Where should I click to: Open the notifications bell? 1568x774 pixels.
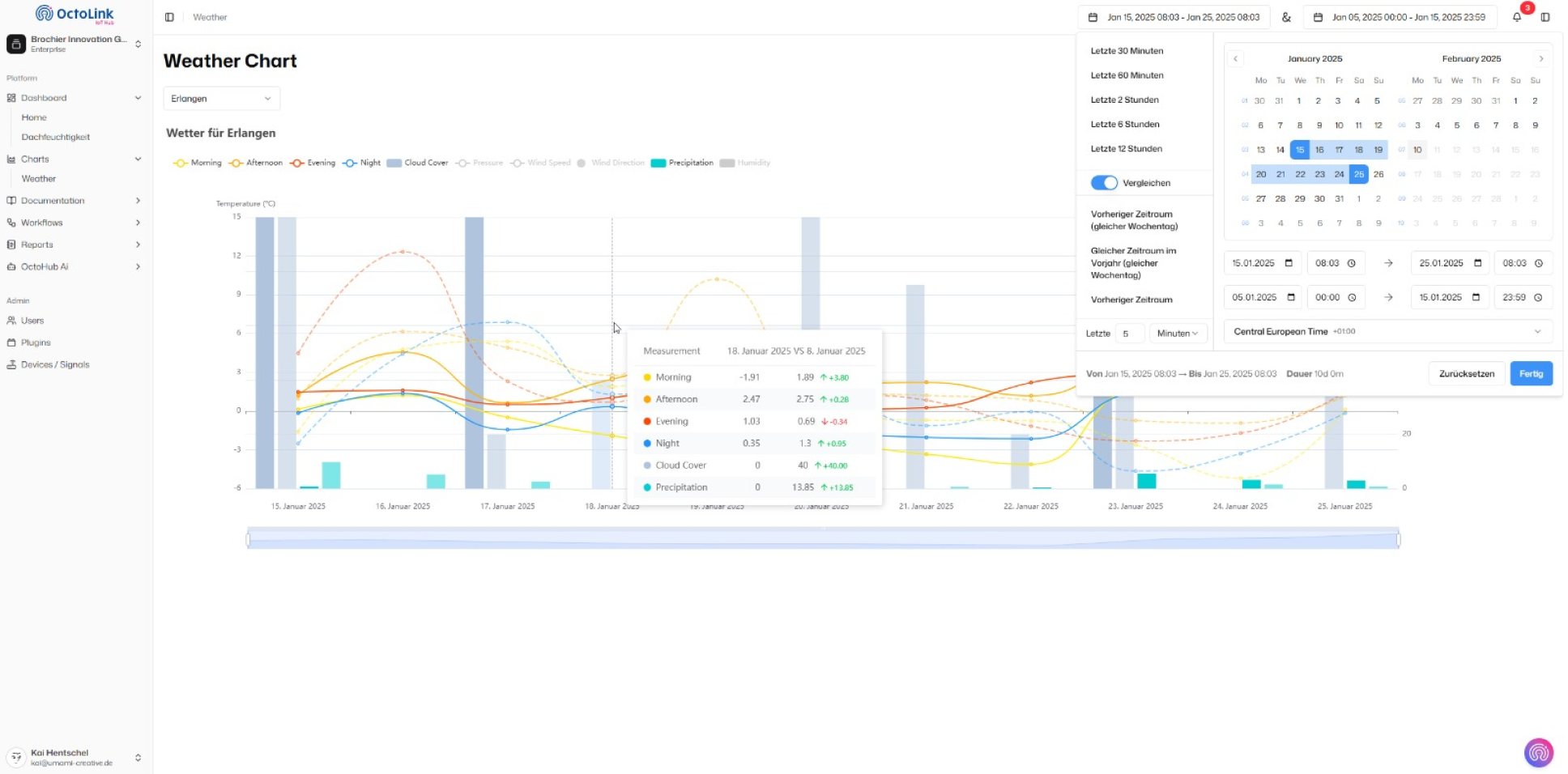click(1517, 17)
